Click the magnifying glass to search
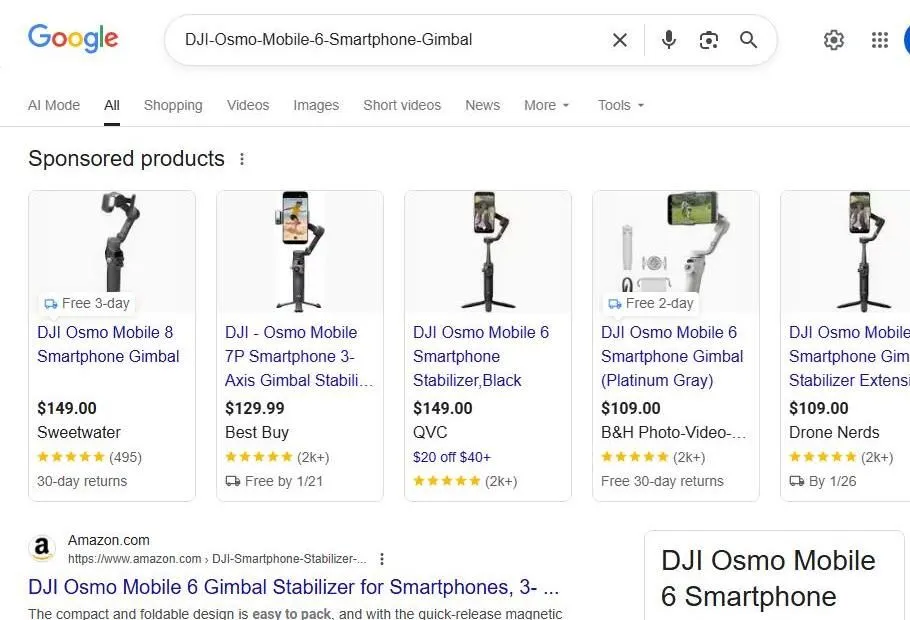This screenshot has height=620, width=910. pyautogui.click(x=748, y=40)
